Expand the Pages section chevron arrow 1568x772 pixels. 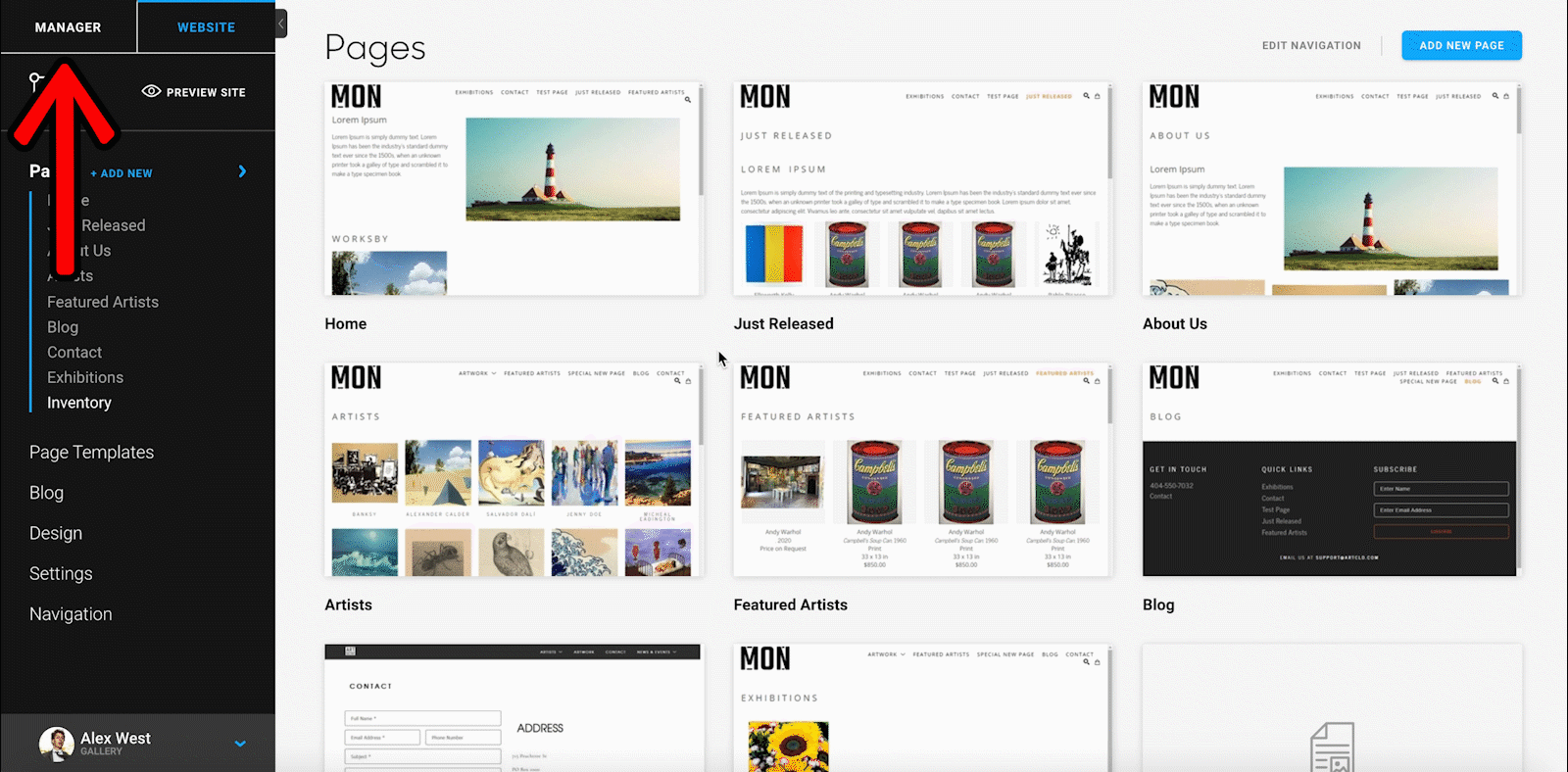coord(242,171)
